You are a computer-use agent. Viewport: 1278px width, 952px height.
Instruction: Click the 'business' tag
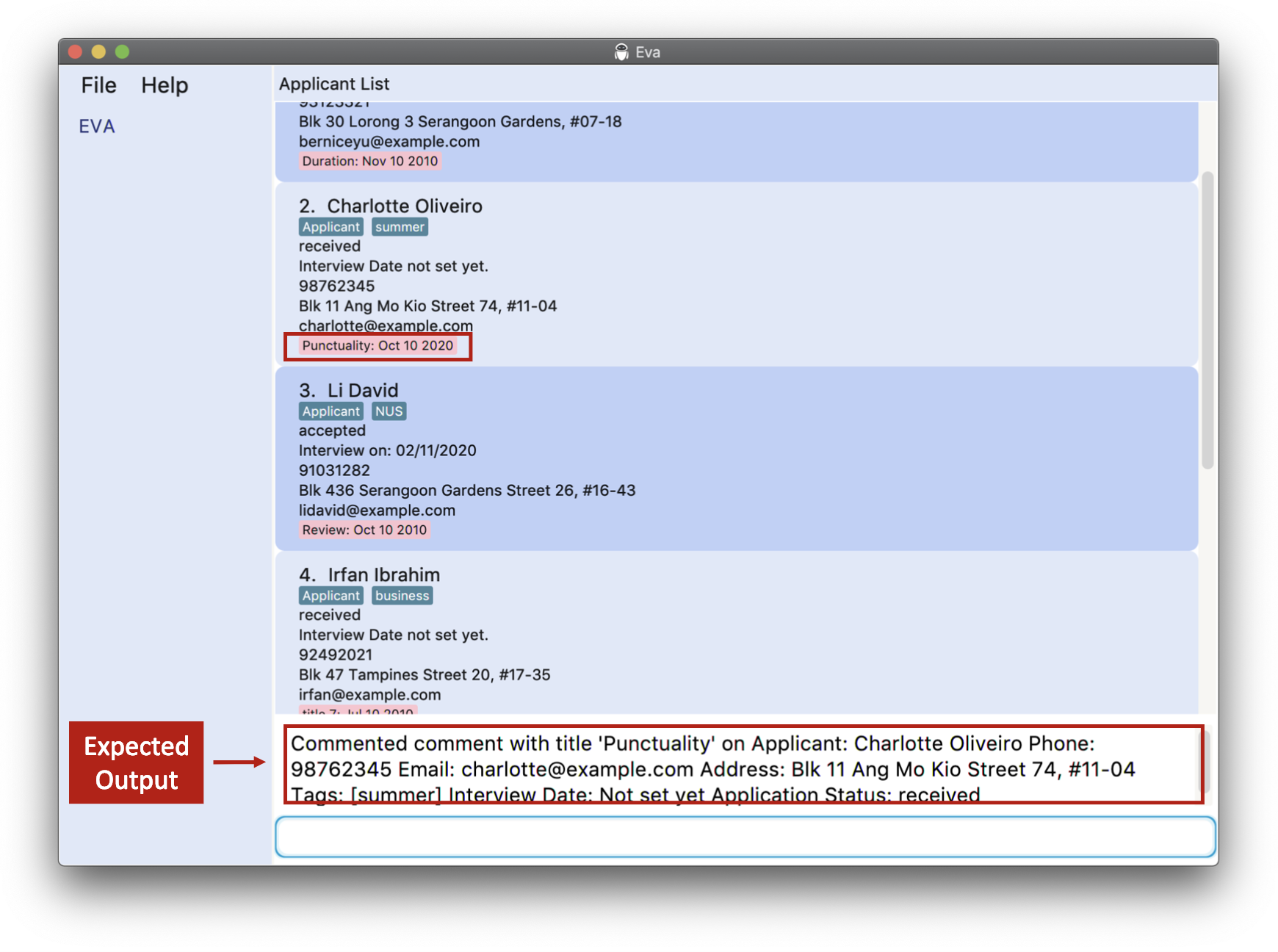tap(402, 596)
